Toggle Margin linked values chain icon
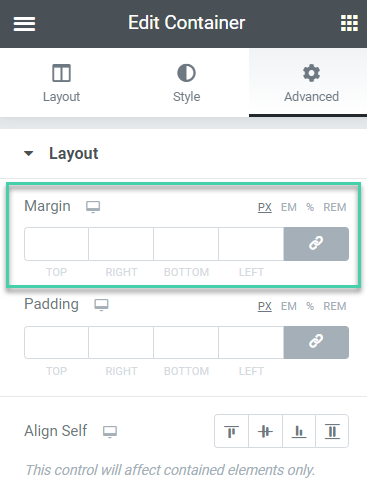Viewport: 367px width, 495px height. (316, 244)
